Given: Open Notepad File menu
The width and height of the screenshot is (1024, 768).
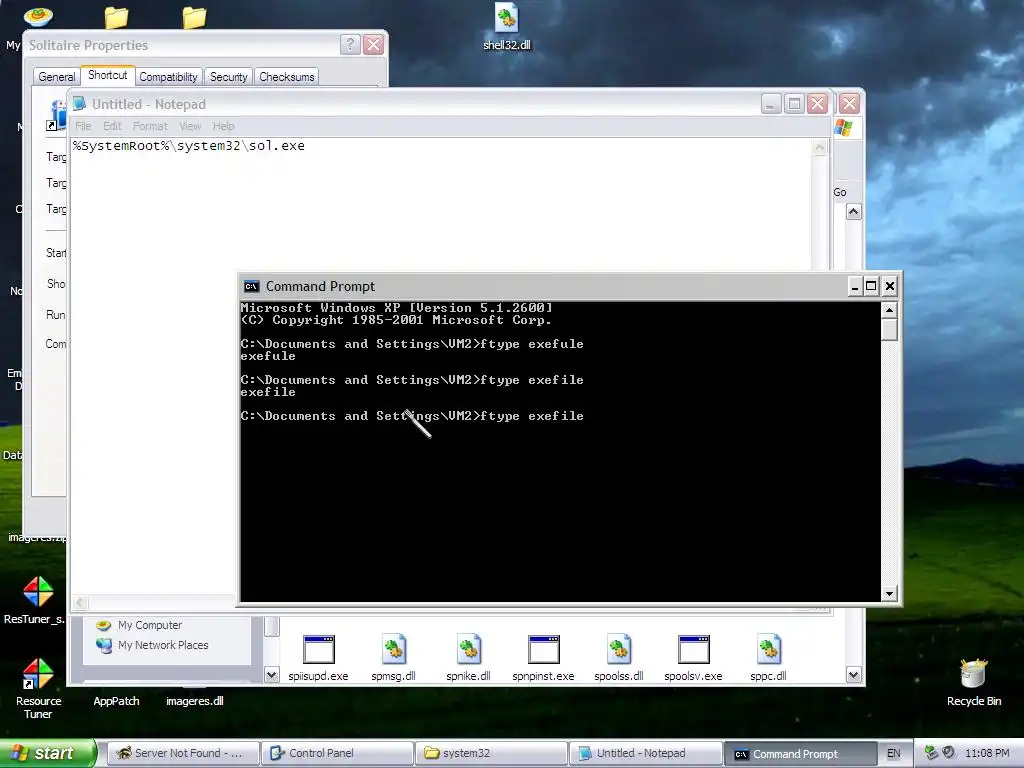Looking at the screenshot, I should click(83, 126).
